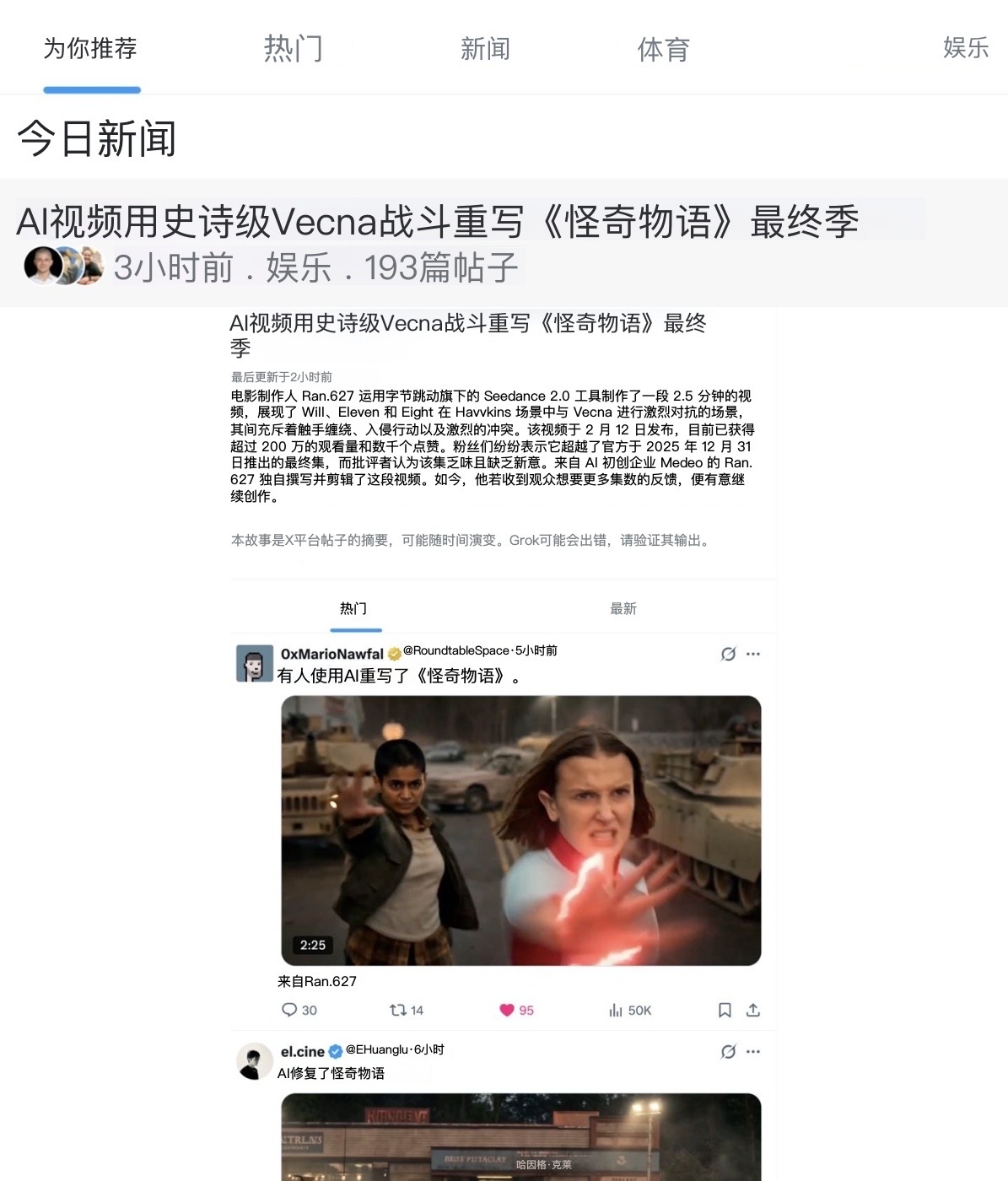The image size is (1008, 1181).
Task: Bookmark the 0xMarioNawfal post
Action: click(x=725, y=1010)
